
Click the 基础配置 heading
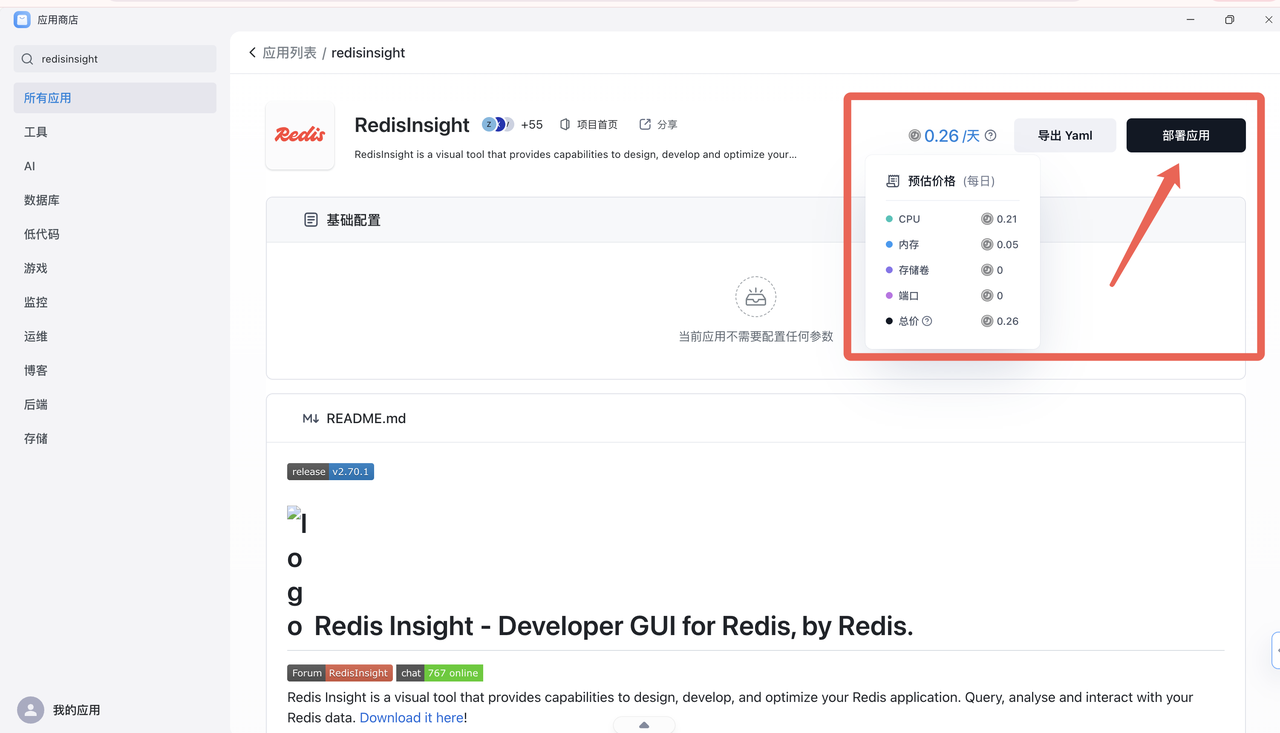click(353, 220)
